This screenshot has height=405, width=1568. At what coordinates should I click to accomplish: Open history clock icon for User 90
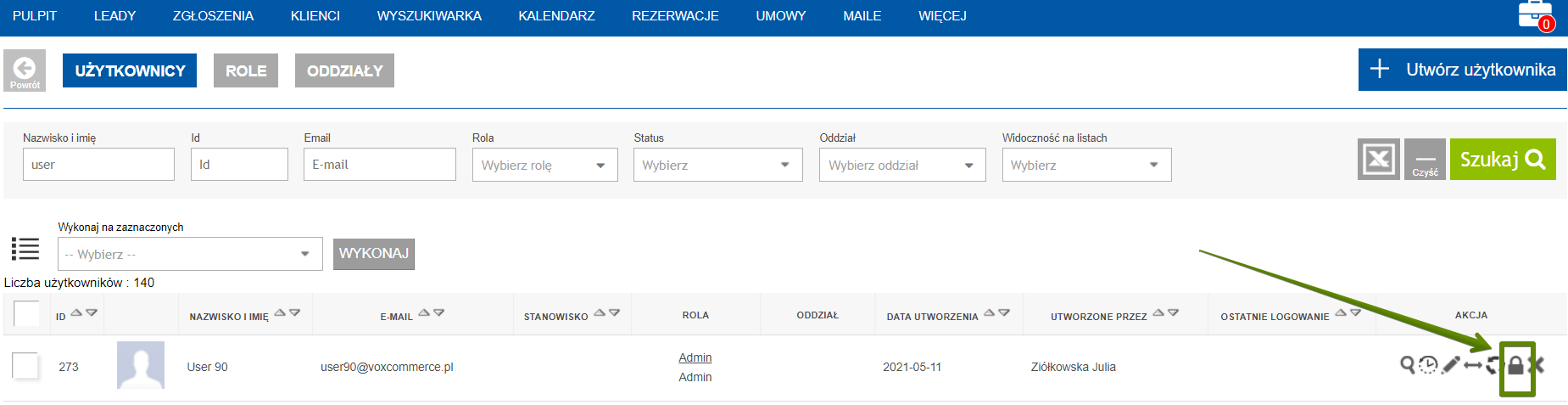pyautogui.click(x=1429, y=365)
